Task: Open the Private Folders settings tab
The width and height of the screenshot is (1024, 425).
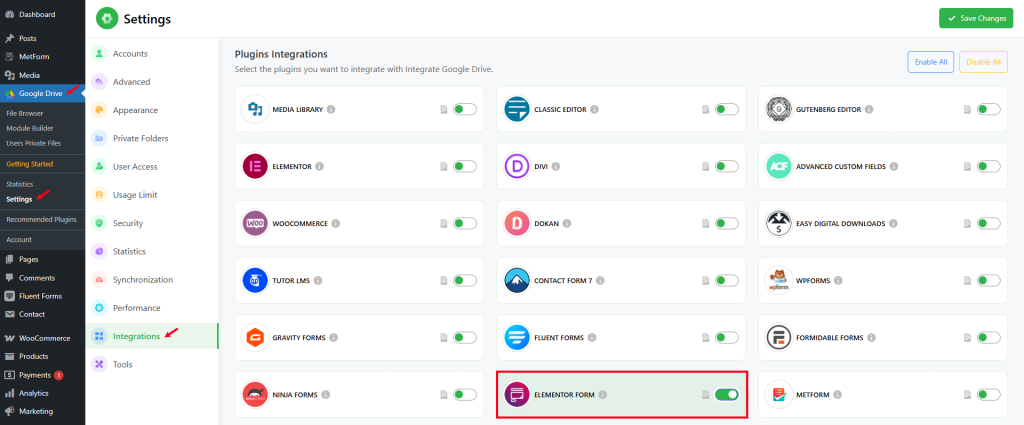Action: [152, 138]
